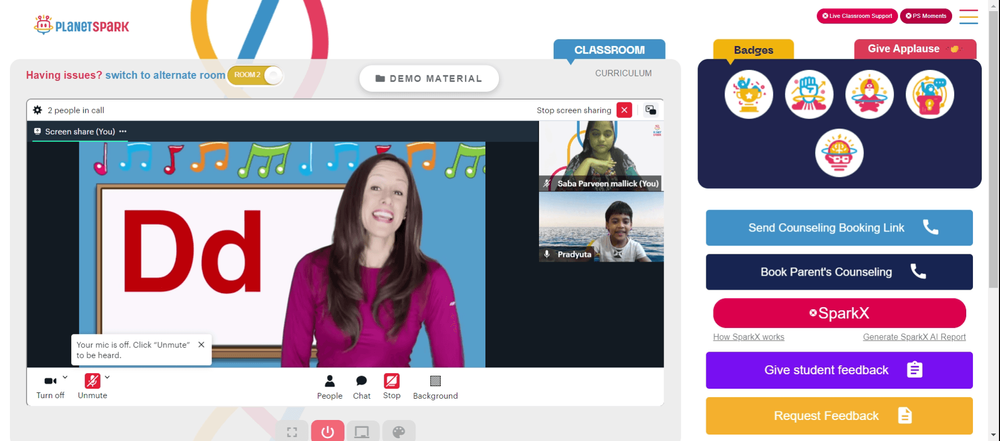Open Demo Material folder
The height and width of the screenshot is (441, 1000).
pos(429,78)
